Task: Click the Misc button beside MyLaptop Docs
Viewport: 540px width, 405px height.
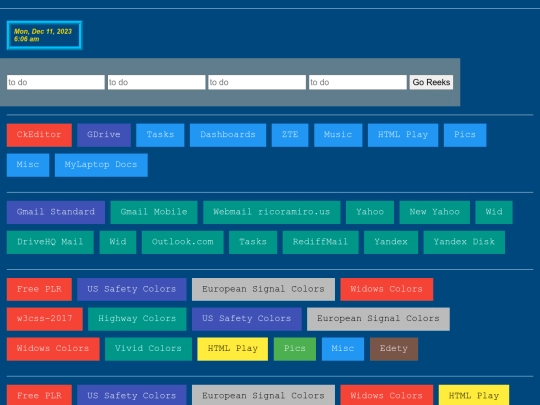Action: tap(28, 165)
